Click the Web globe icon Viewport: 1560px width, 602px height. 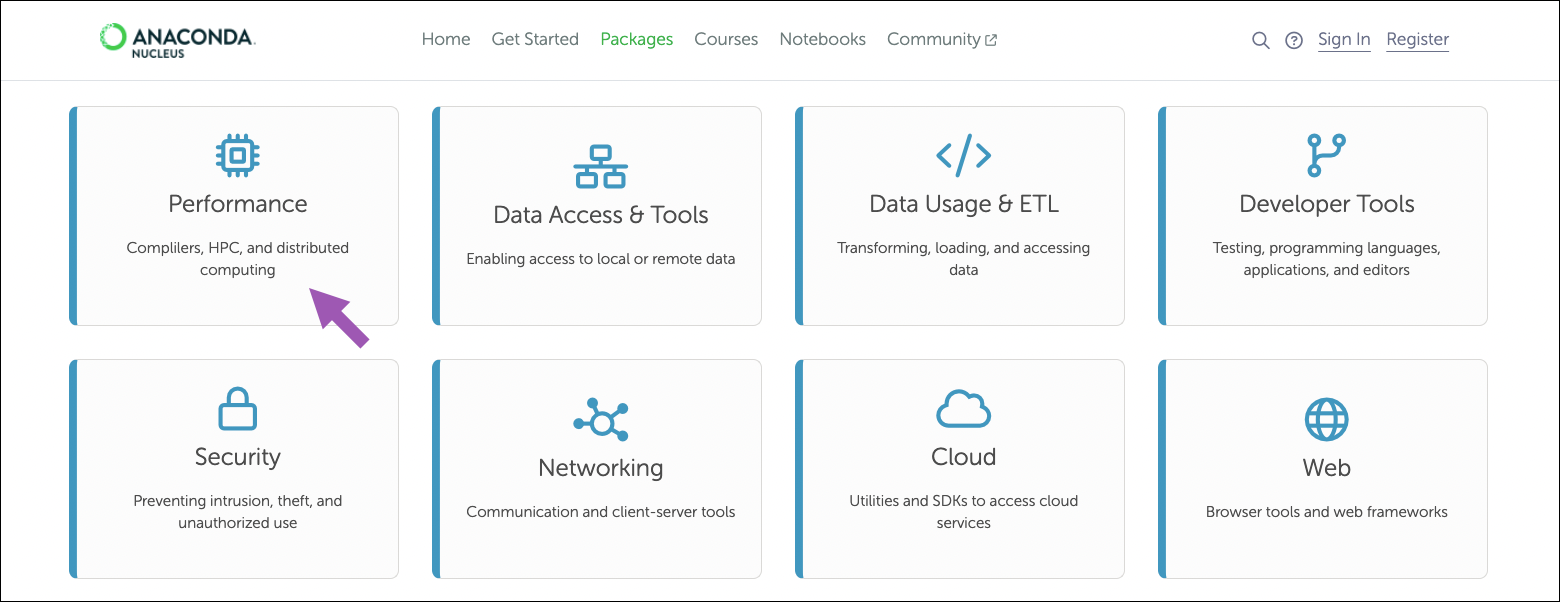[1327, 420]
